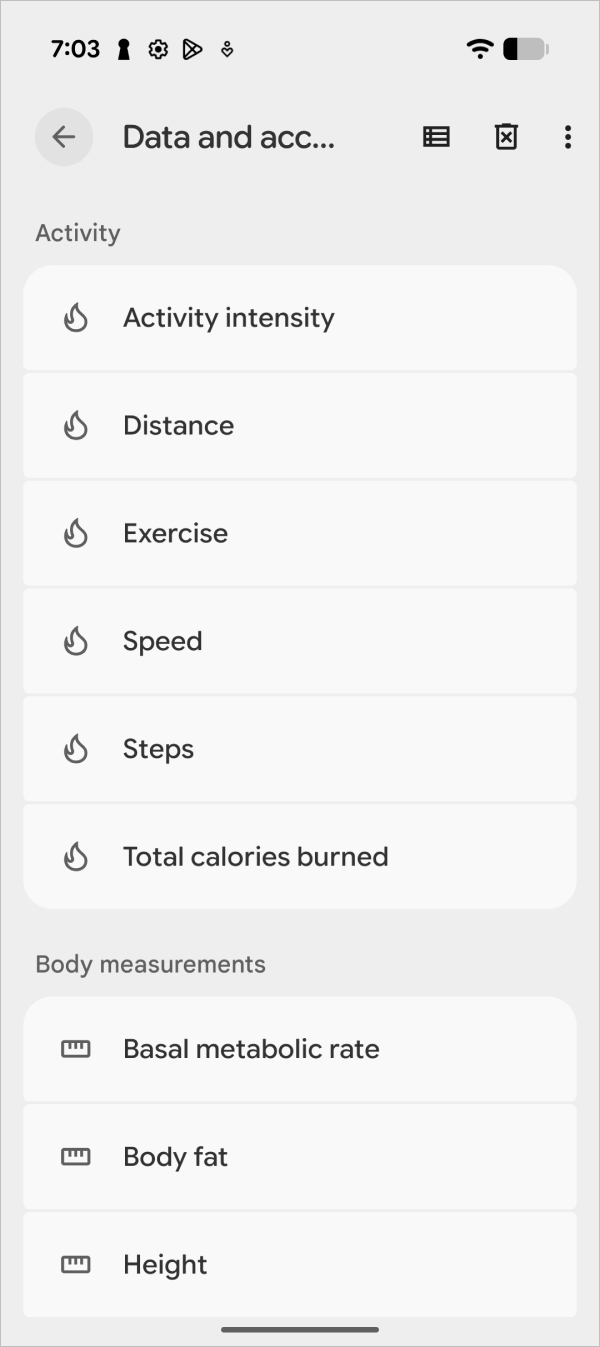Tap the Wi-Fi status bar icon
The width and height of the screenshot is (600, 1347).
(480, 49)
